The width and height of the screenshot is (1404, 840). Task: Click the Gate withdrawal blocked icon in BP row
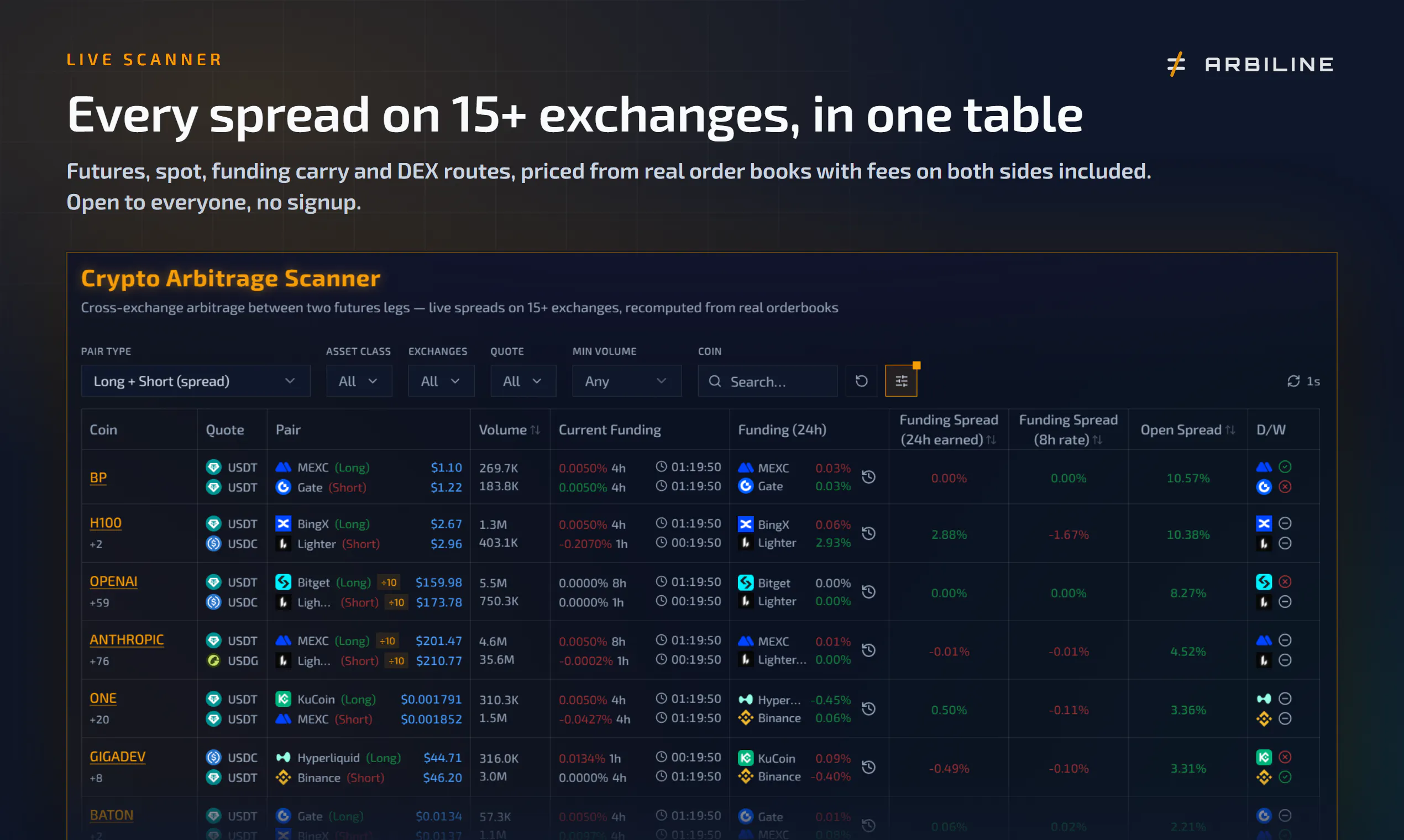[x=1285, y=487]
